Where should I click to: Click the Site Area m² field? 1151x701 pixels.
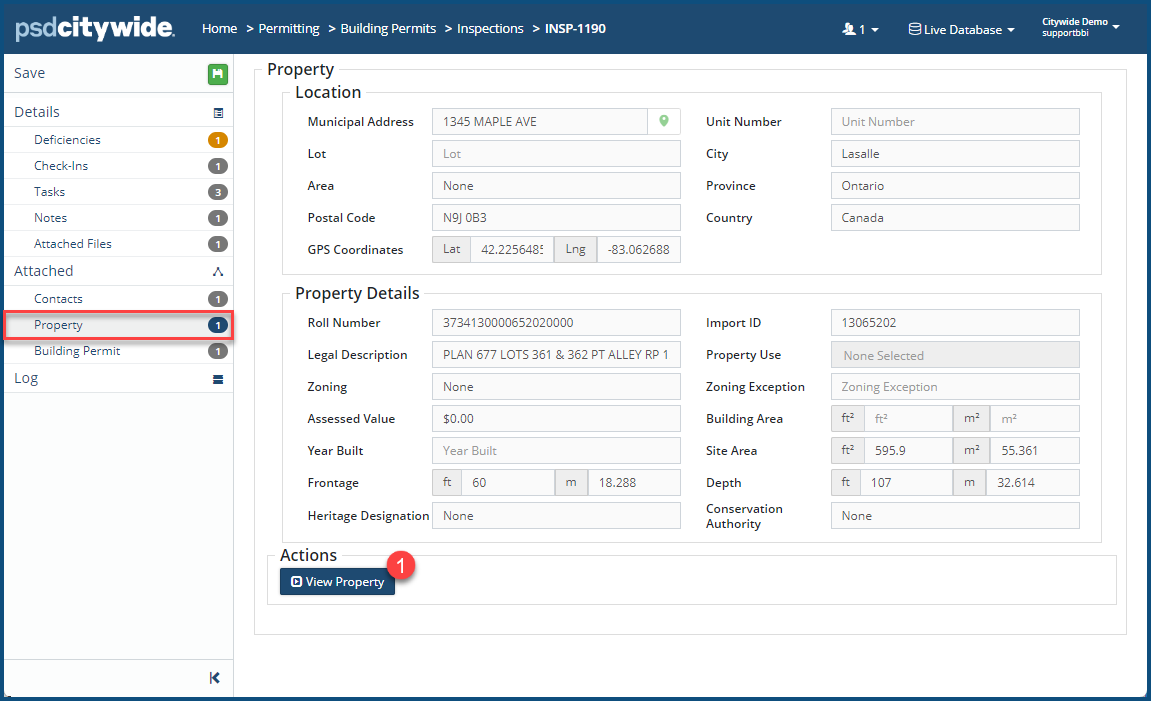[1035, 451]
